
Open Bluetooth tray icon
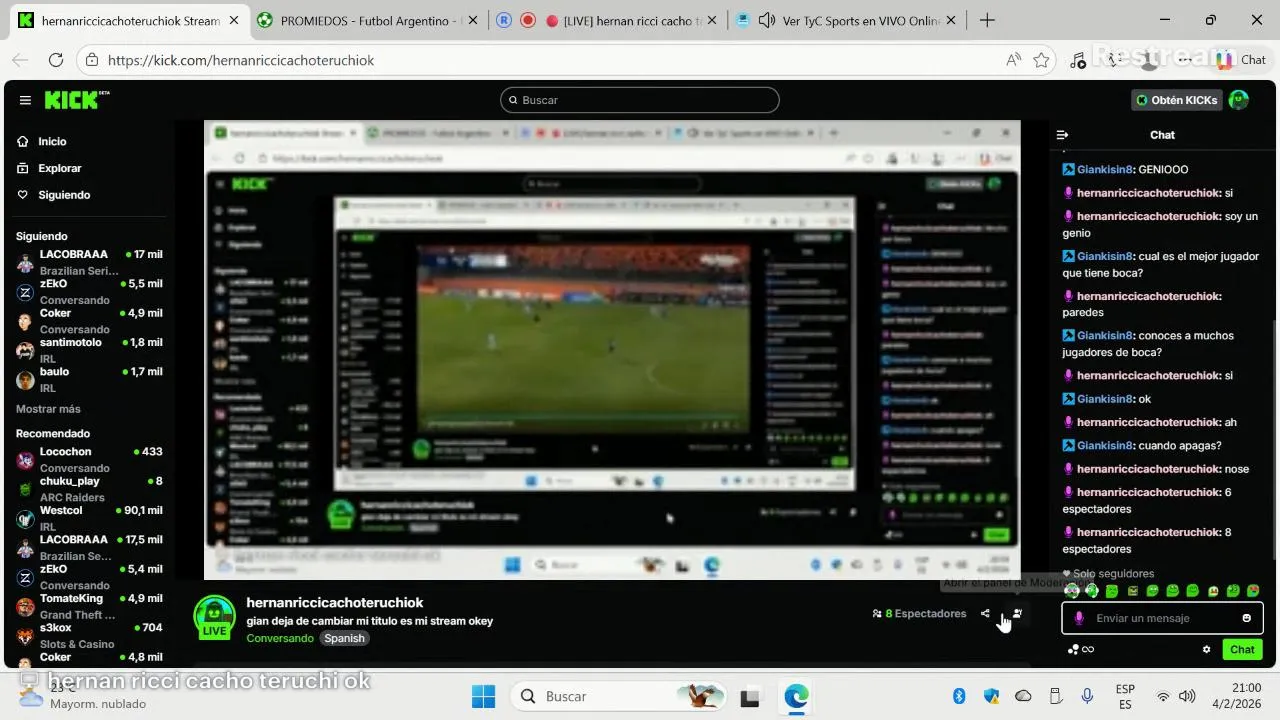959,696
